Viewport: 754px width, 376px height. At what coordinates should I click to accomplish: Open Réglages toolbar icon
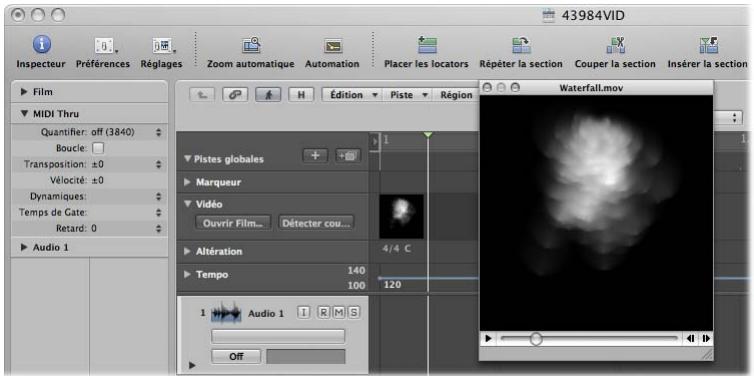162,47
